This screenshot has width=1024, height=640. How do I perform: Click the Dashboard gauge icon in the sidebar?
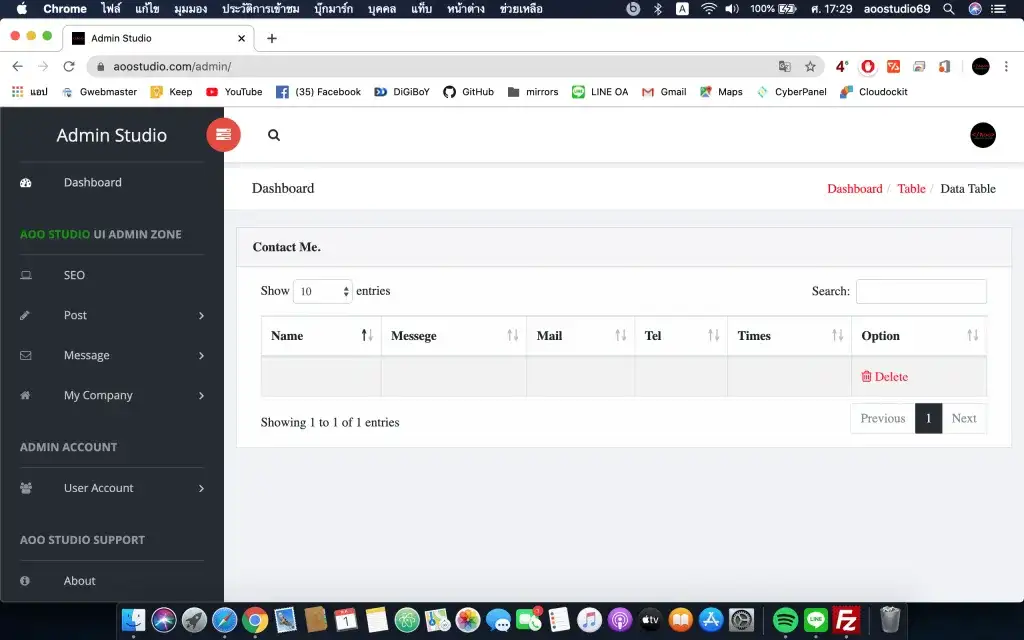tap(25, 183)
